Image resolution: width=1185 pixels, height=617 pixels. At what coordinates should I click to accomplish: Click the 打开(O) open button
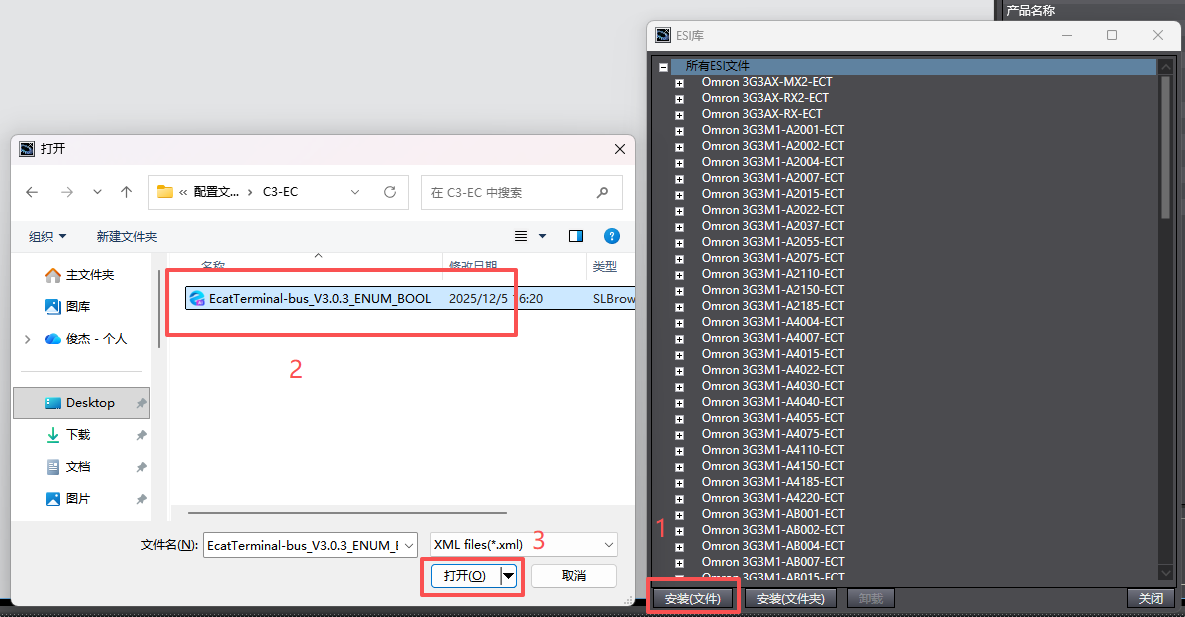(x=464, y=576)
